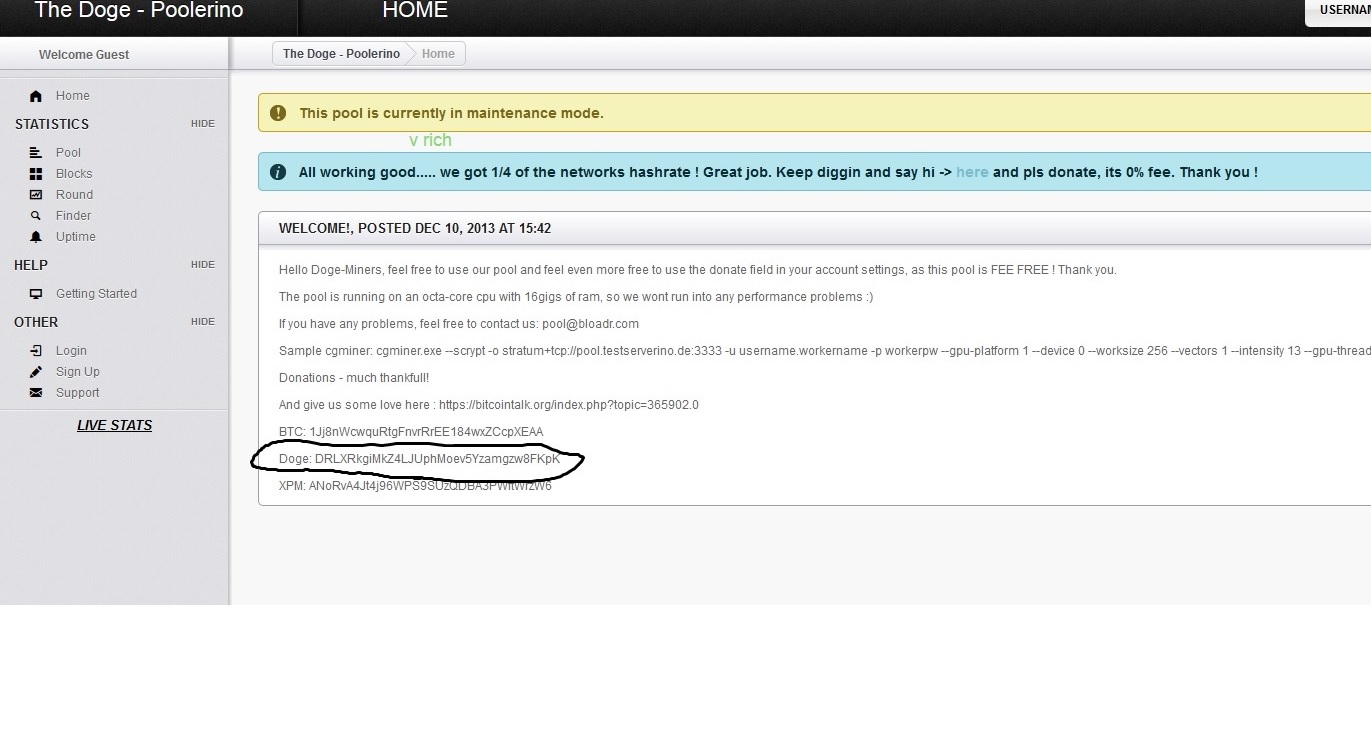Screen dimensions: 1371x752
Task: Open Getting Started help page
Action: click(x=96, y=294)
